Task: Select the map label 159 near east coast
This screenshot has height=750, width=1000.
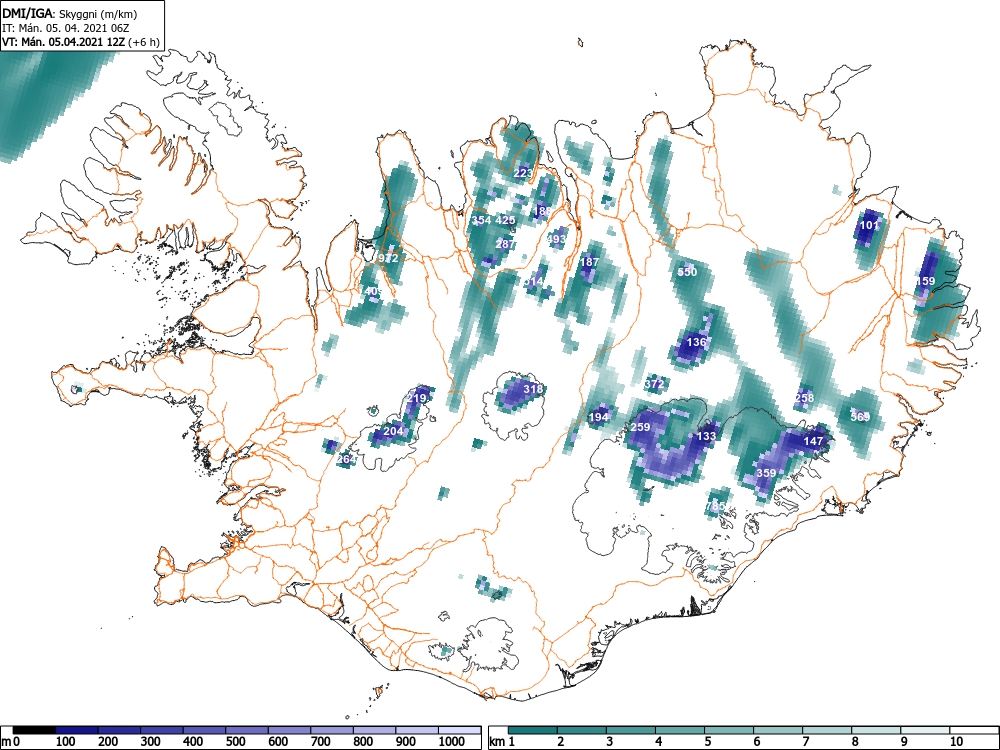Action: tap(925, 281)
